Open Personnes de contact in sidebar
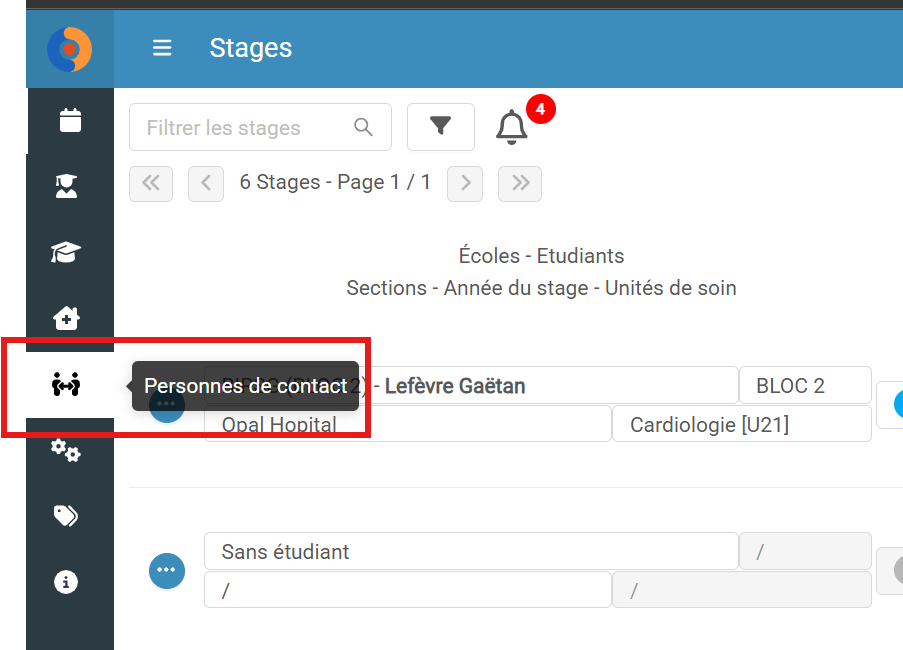The width and height of the screenshot is (903, 650). tap(66, 384)
